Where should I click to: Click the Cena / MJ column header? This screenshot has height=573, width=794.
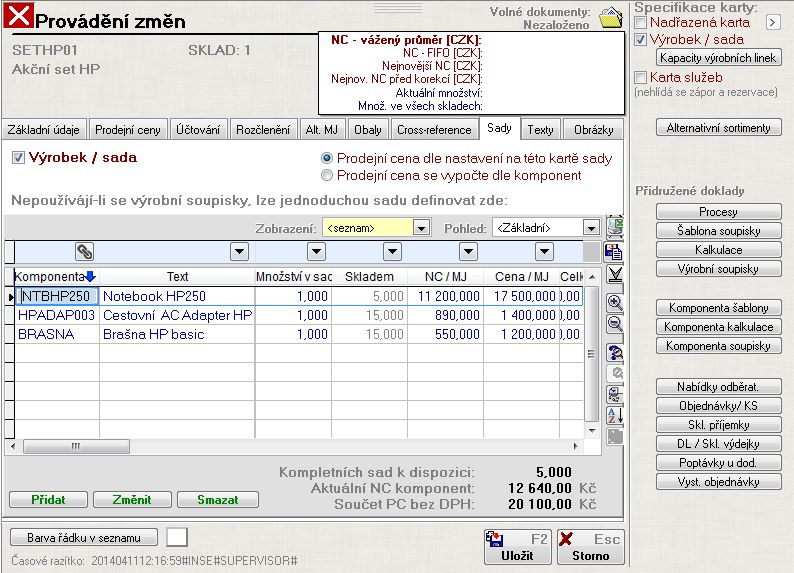522,277
